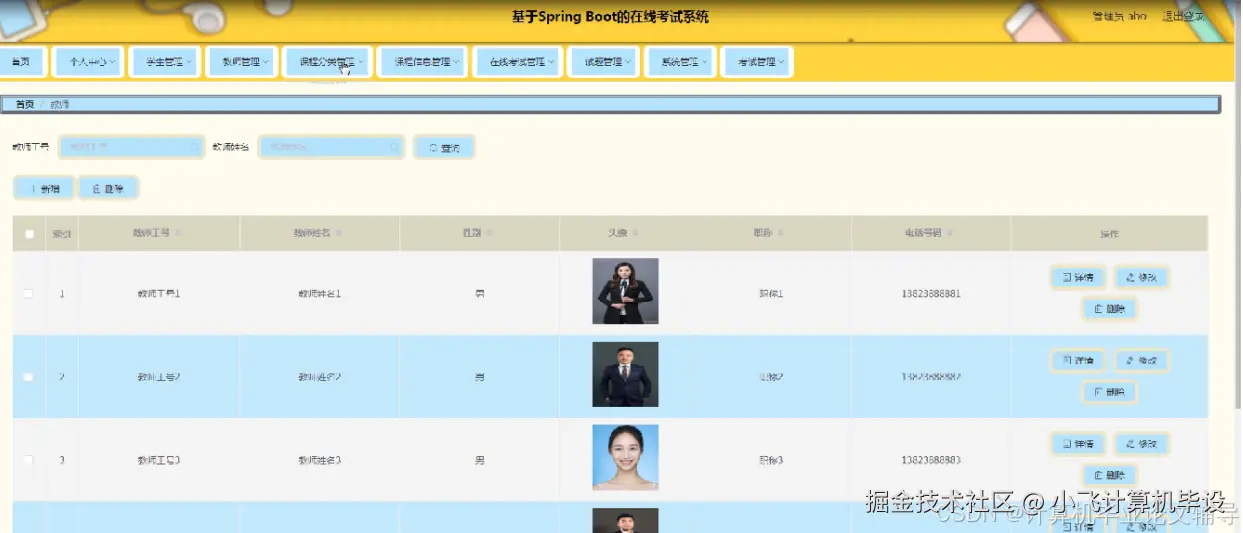Open the avatar photo of 教师姓名3

point(625,457)
